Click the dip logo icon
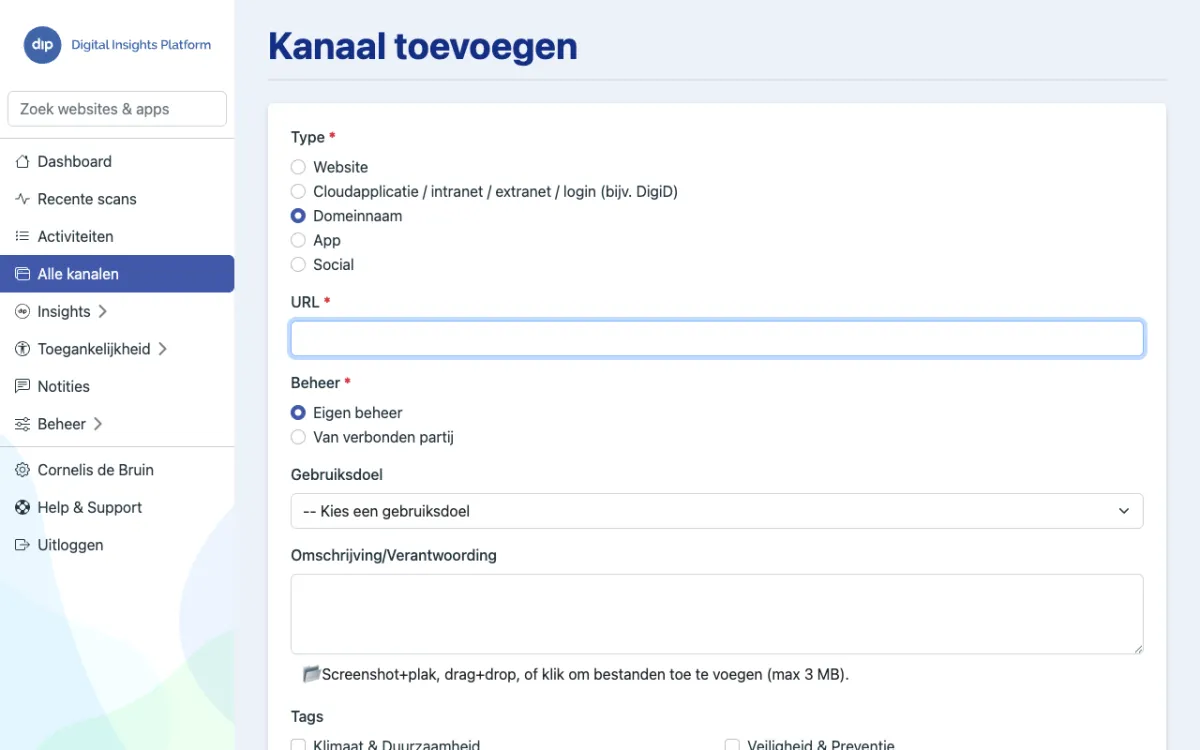Image resolution: width=1200 pixels, height=750 pixels. click(x=42, y=45)
